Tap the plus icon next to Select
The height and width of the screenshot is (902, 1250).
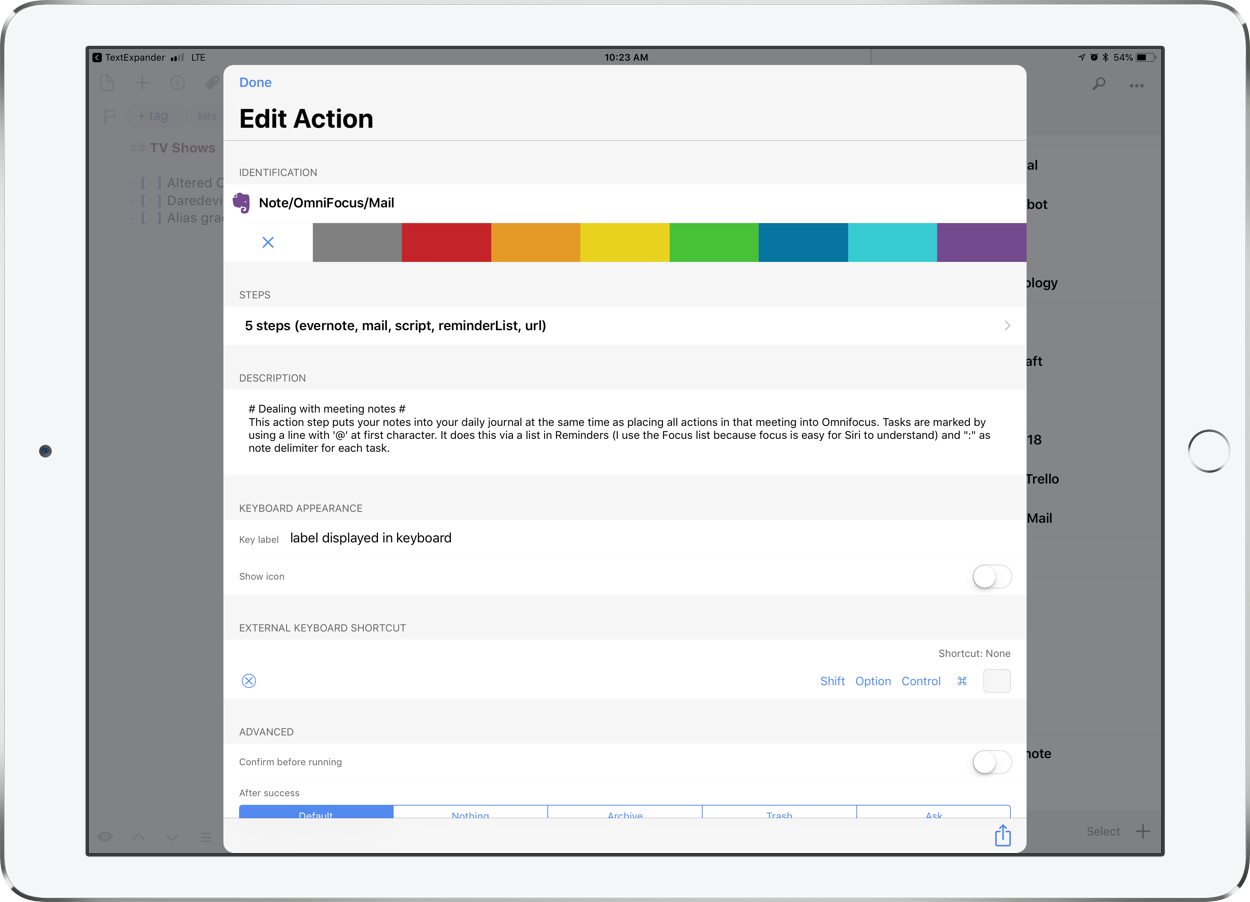(1143, 831)
